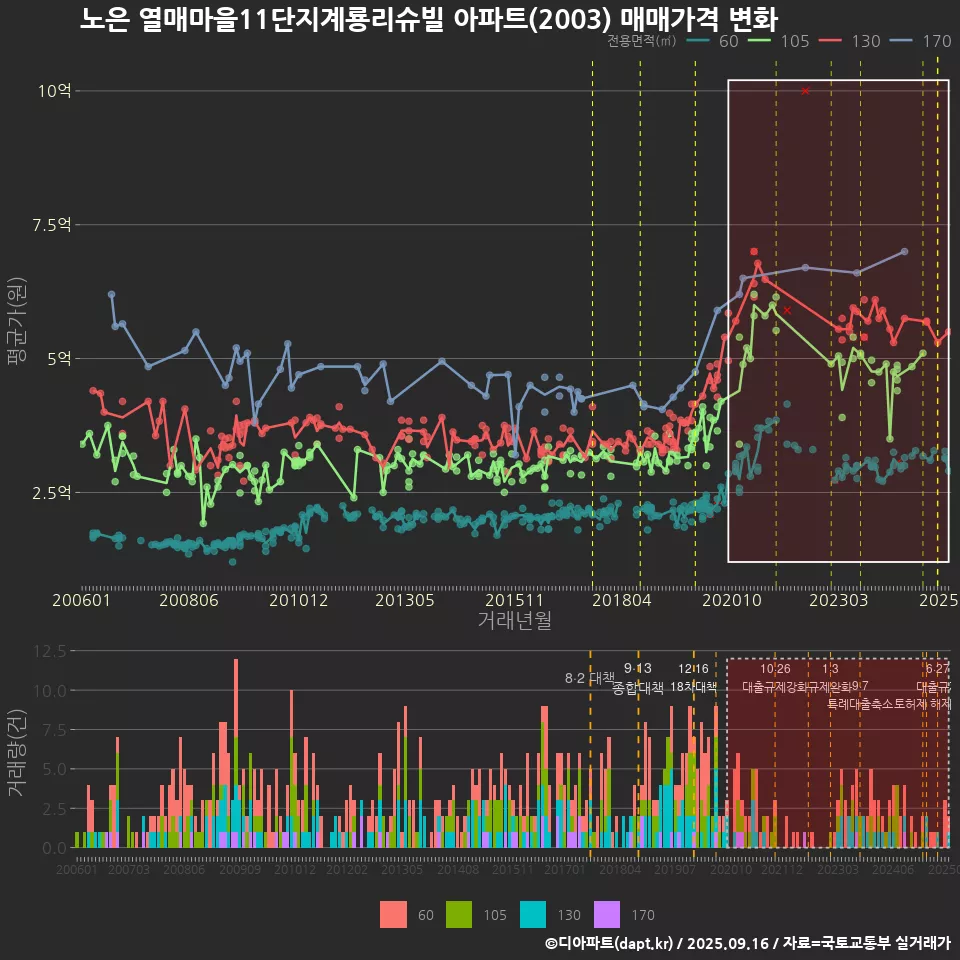Click the 201804 tick label on the price chart
This screenshot has height=960, width=960.
coord(621,600)
